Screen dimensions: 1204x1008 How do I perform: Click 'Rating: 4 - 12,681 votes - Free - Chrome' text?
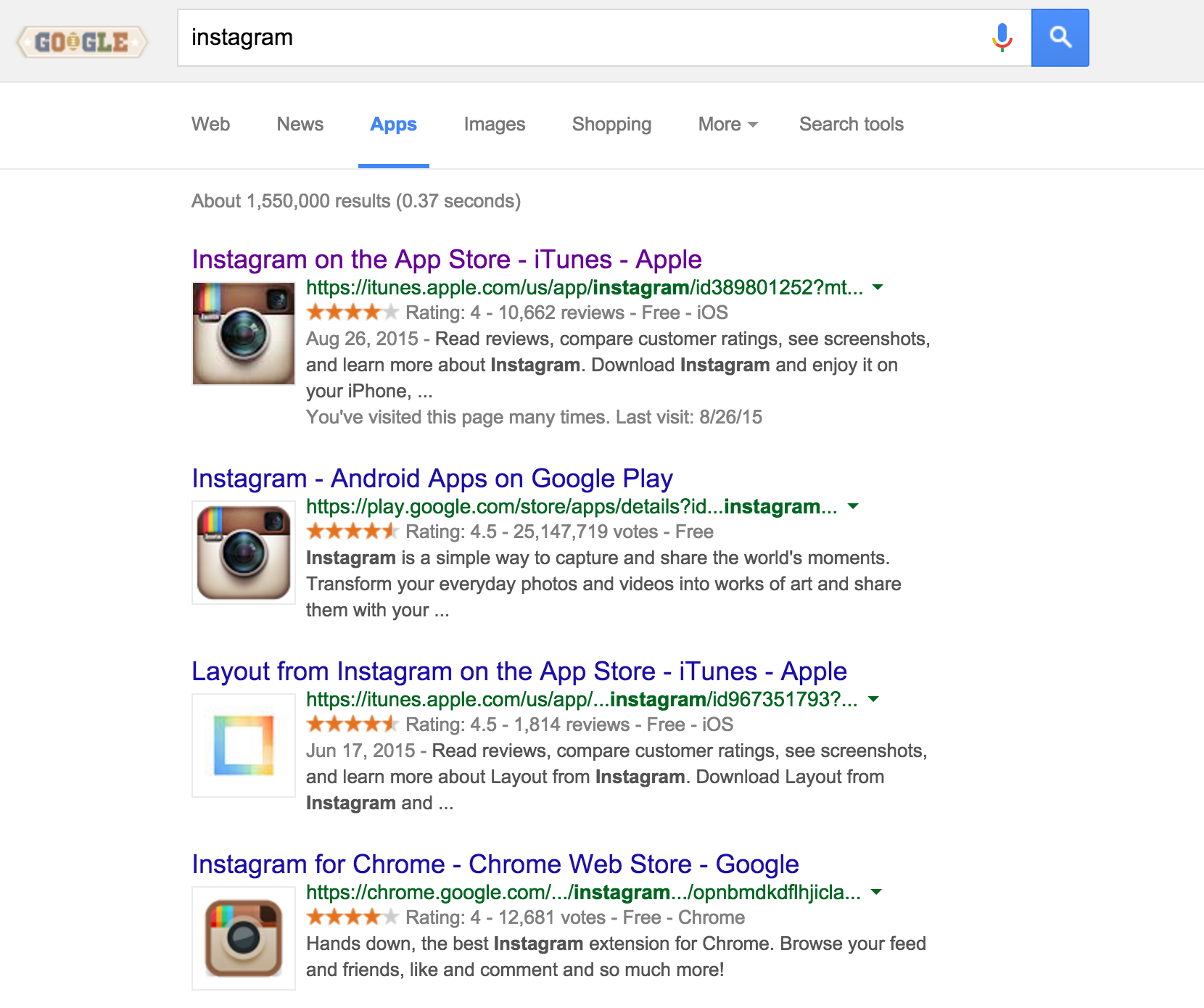point(575,917)
